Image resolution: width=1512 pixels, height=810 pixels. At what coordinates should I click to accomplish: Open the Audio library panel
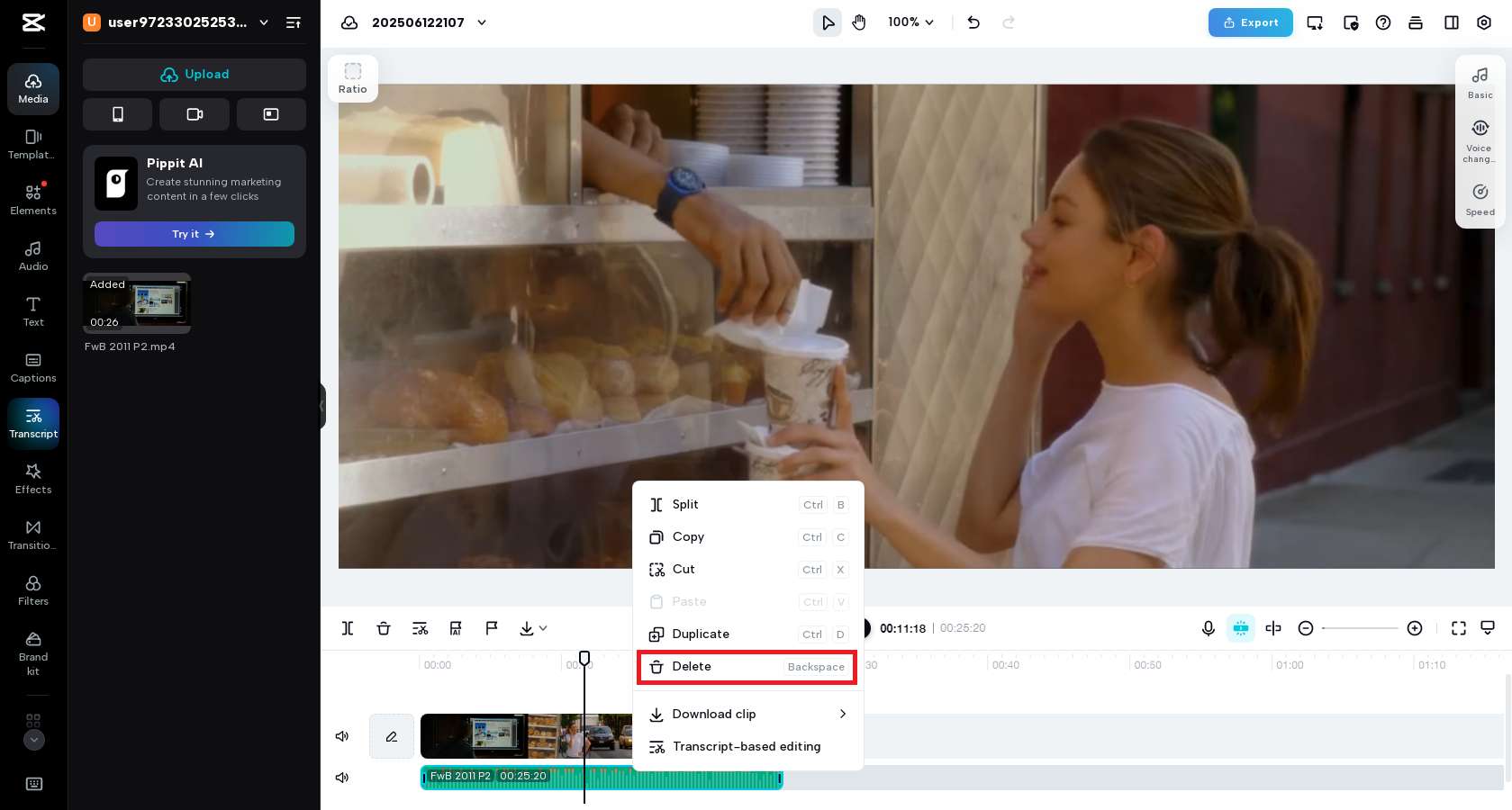point(33,256)
